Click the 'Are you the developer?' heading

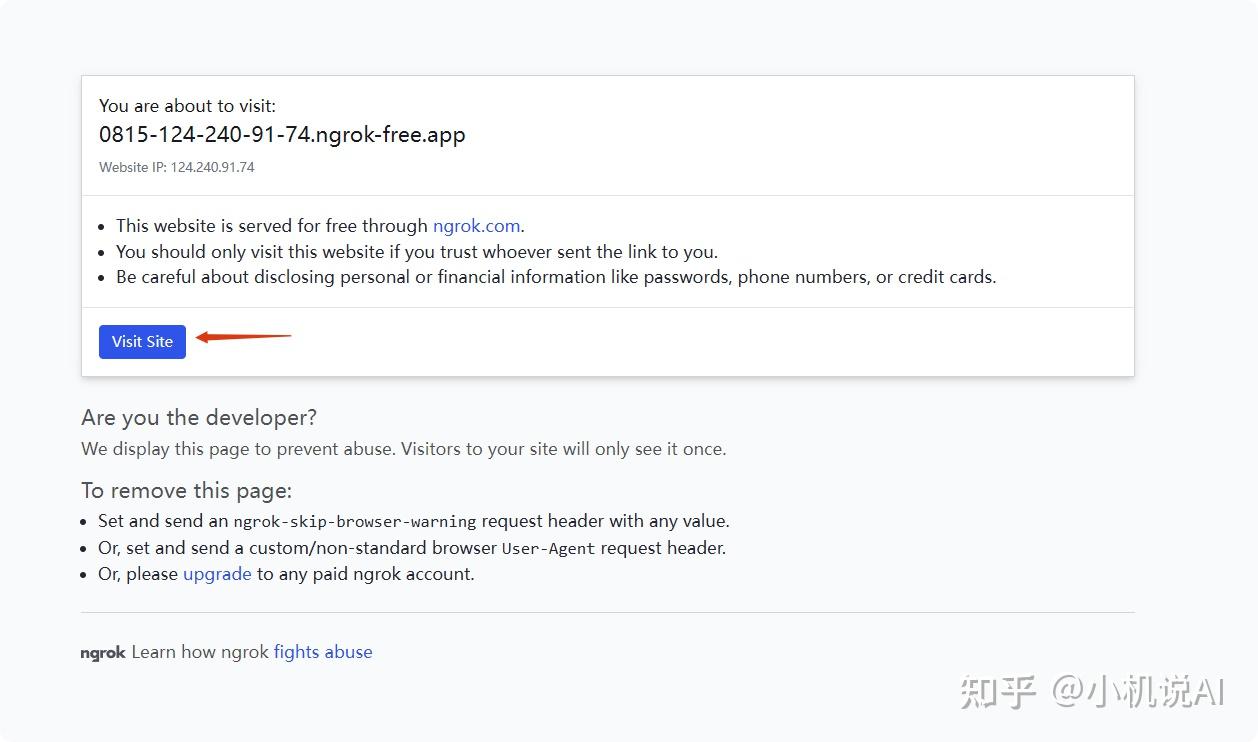[199, 417]
